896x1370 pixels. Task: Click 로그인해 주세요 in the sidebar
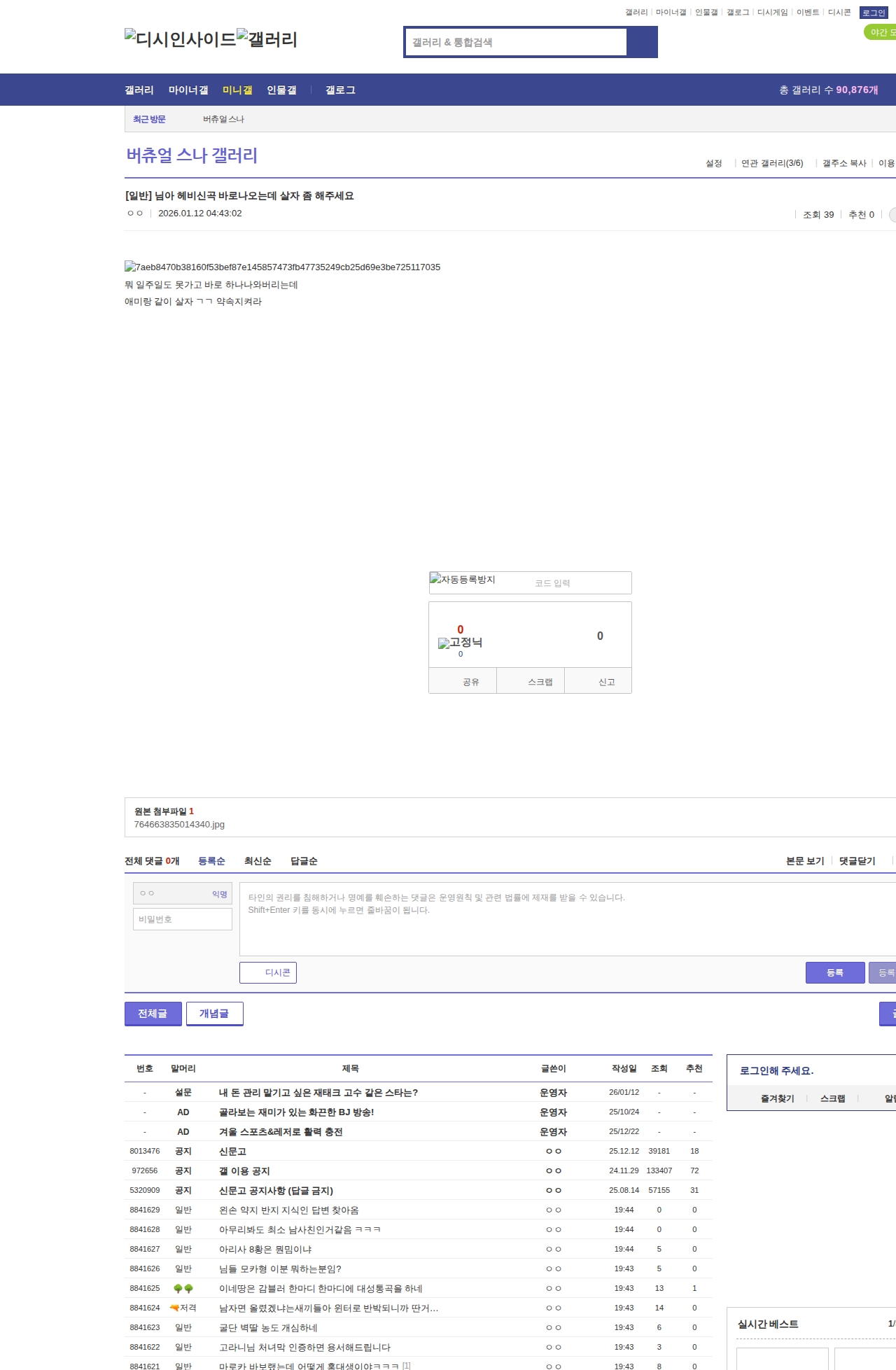(776, 1070)
